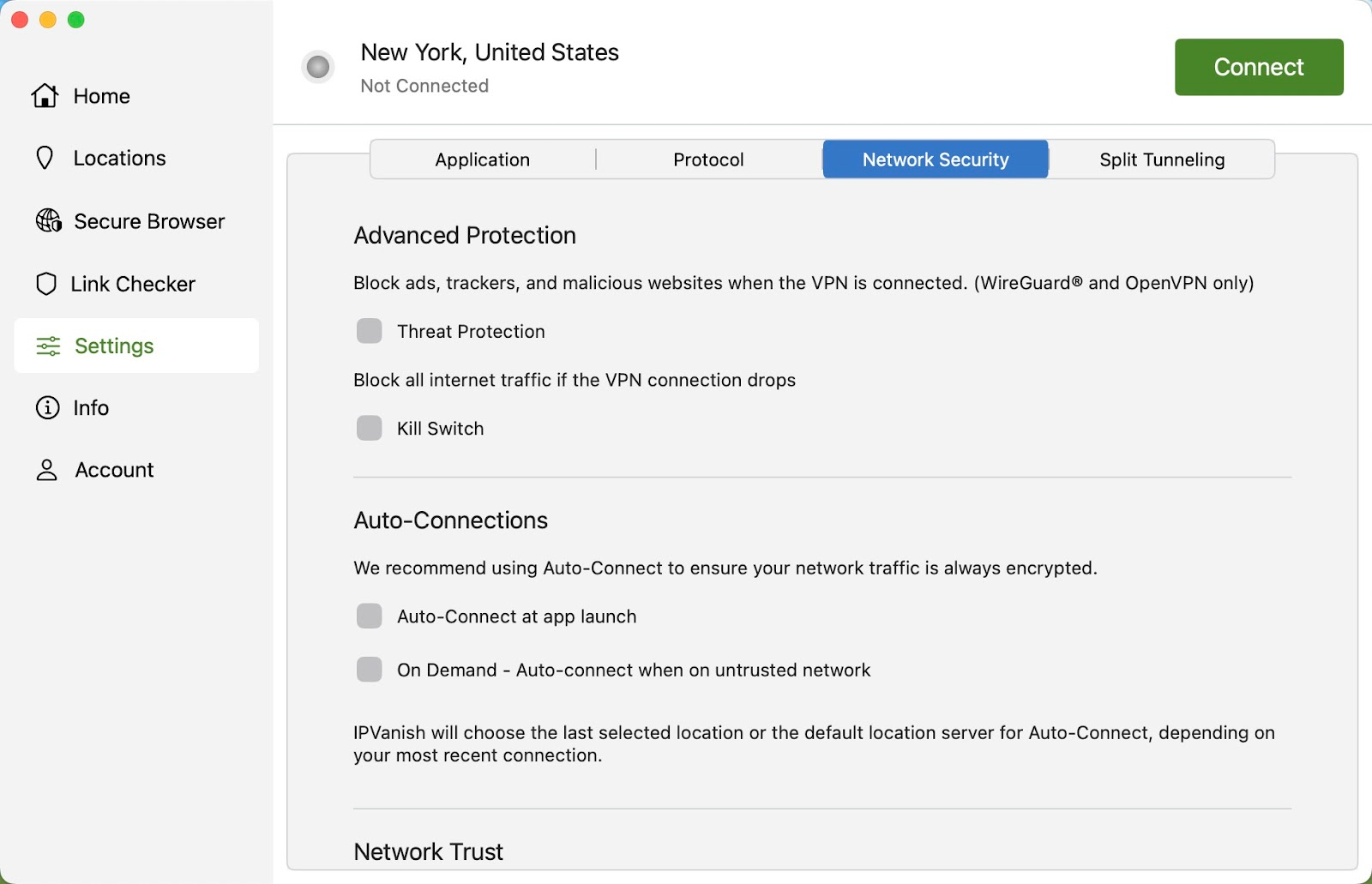Image resolution: width=1372 pixels, height=884 pixels.
Task: Open Secure Browser from the sidebar
Action: tap(136, 221)
